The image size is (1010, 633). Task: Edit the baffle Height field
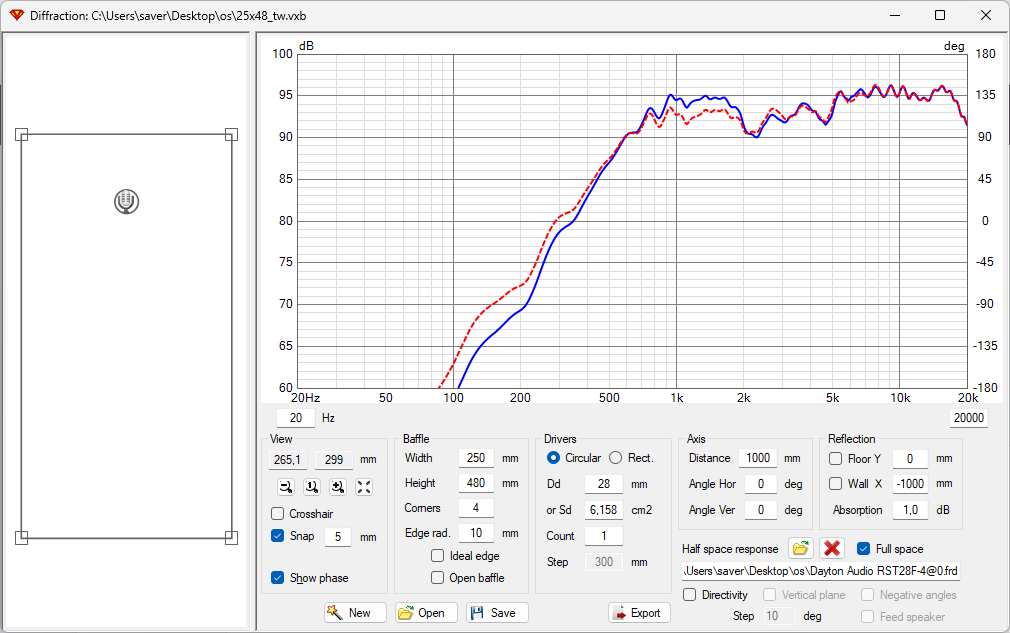pyautogui.click(x=476, y=483)
